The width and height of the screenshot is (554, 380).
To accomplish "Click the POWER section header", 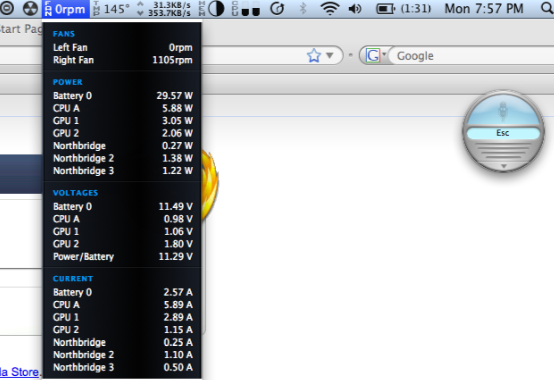I will click(67, 82).
